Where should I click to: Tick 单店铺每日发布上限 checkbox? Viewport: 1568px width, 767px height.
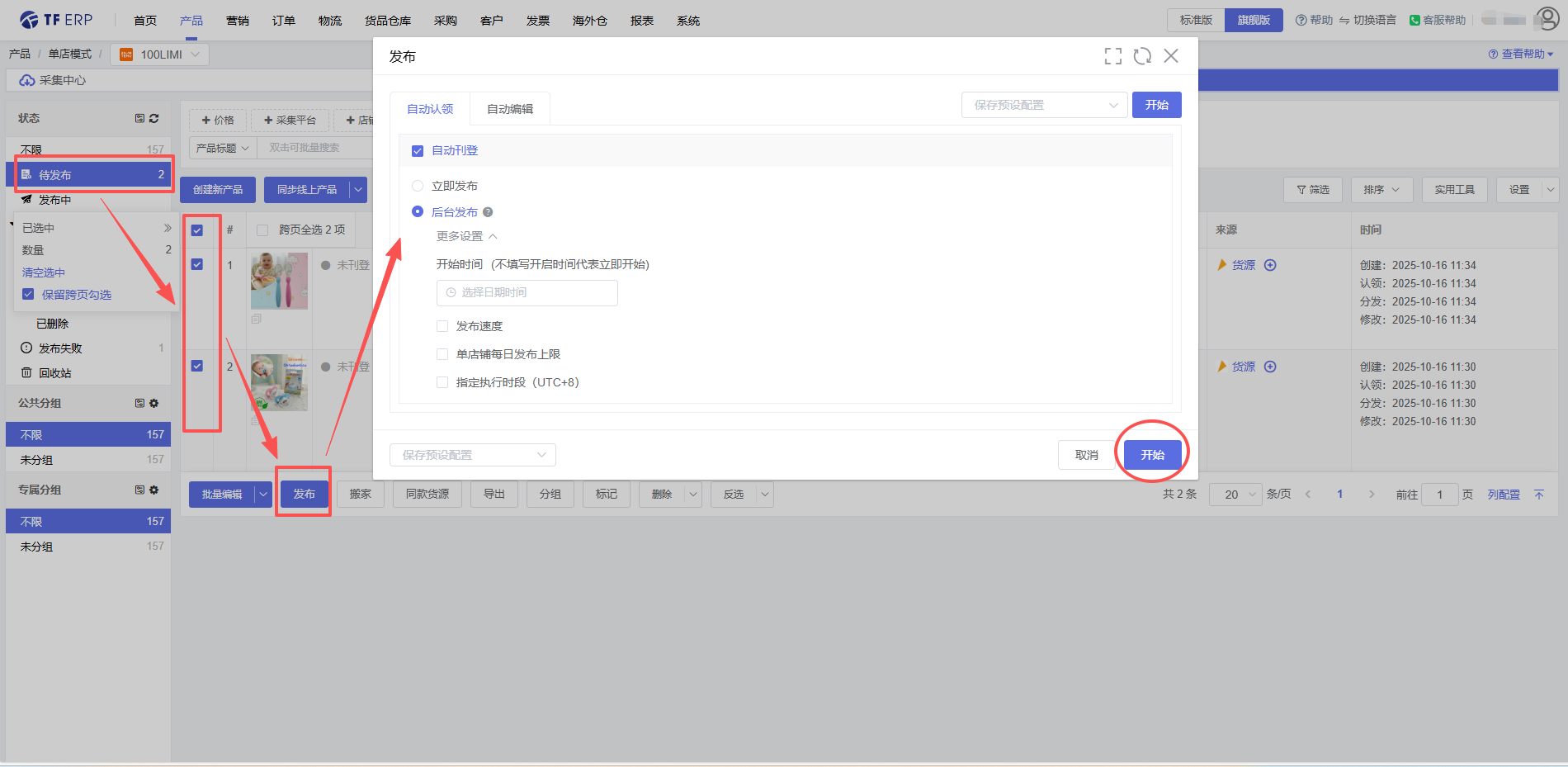(442, 354)
